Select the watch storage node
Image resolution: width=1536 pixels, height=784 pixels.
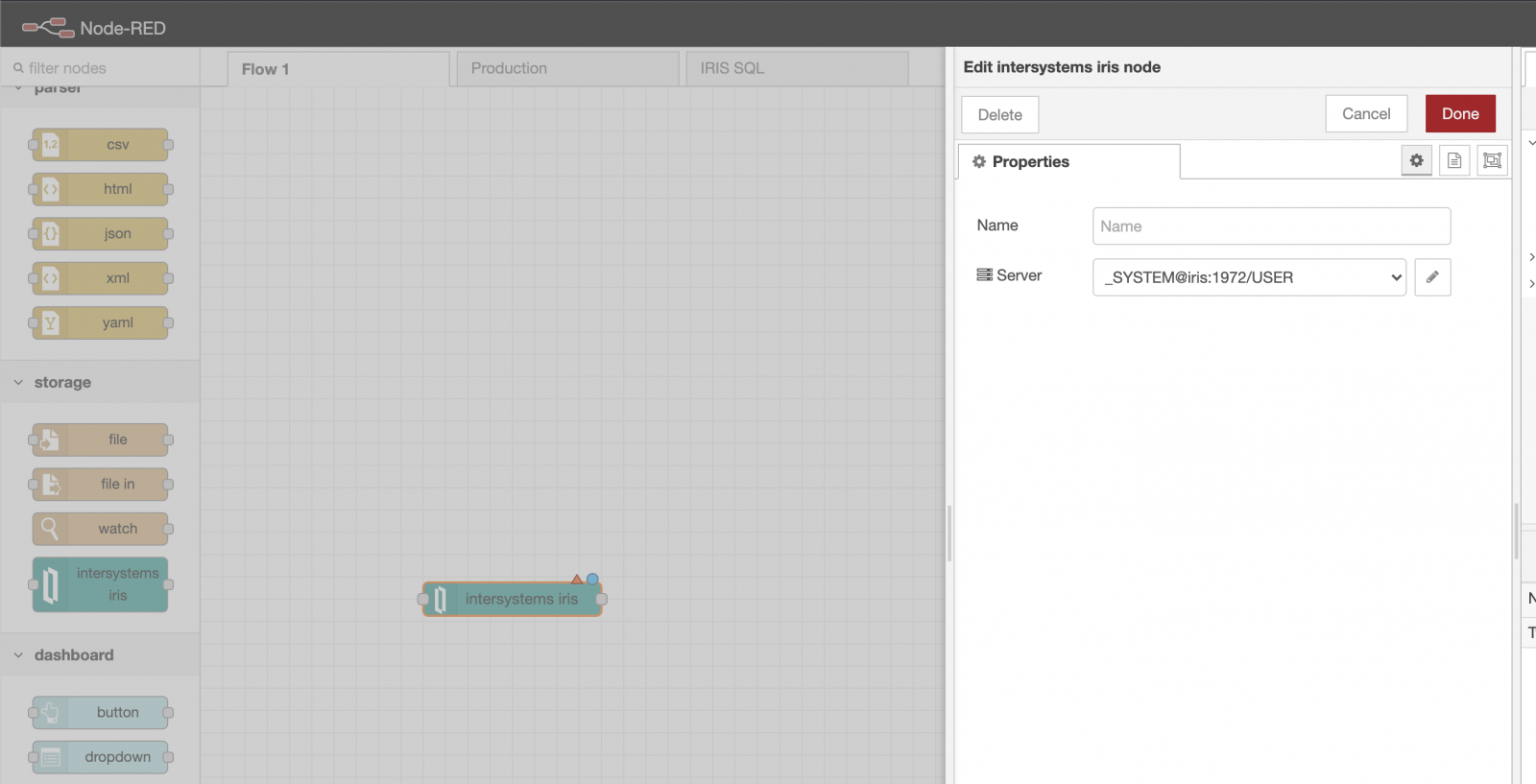100,529
